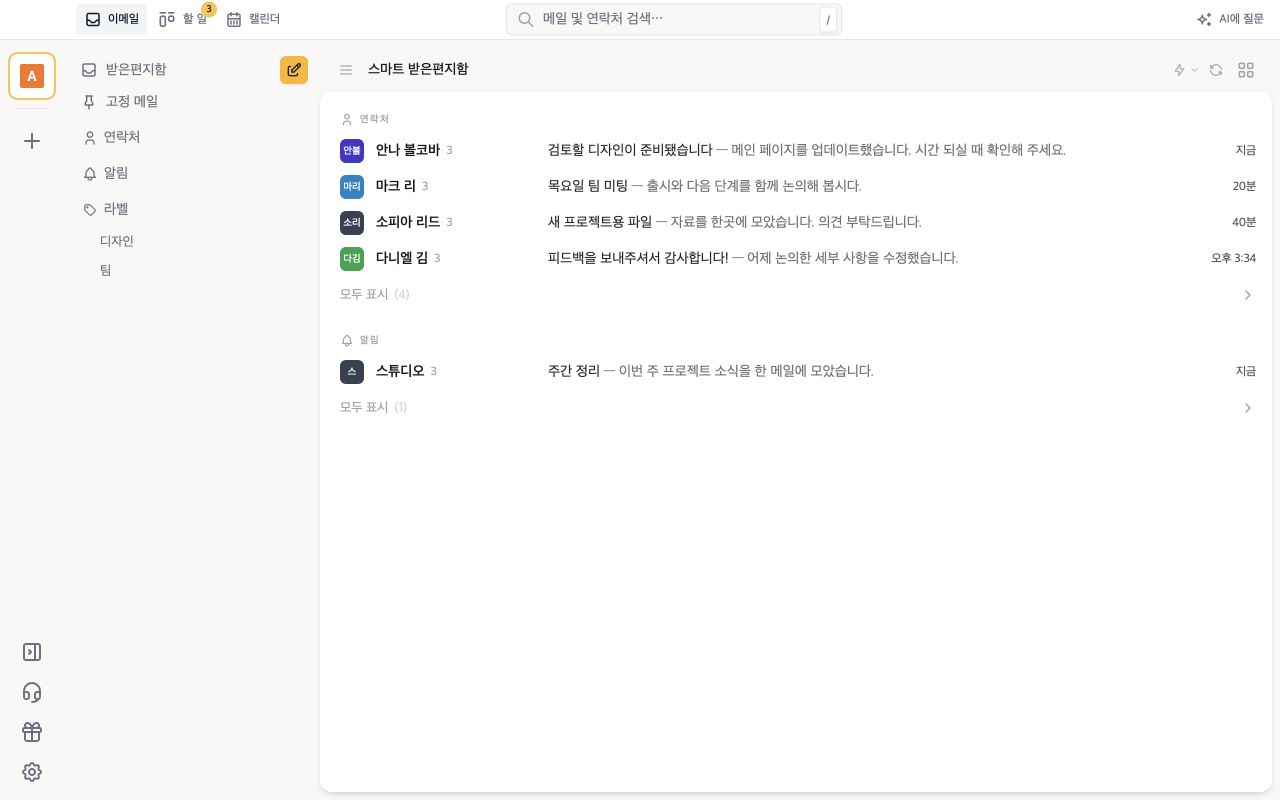Click 모두 표시 (1) under 알림

click(374, 407)
